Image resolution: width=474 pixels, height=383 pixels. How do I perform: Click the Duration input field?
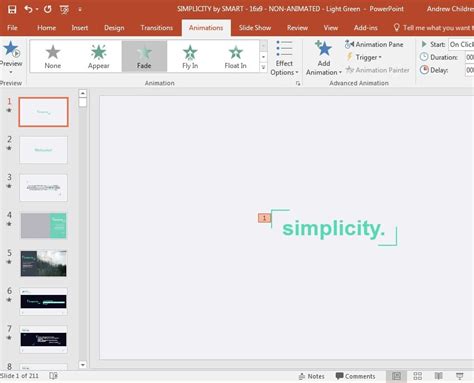(x=470, y=57)
